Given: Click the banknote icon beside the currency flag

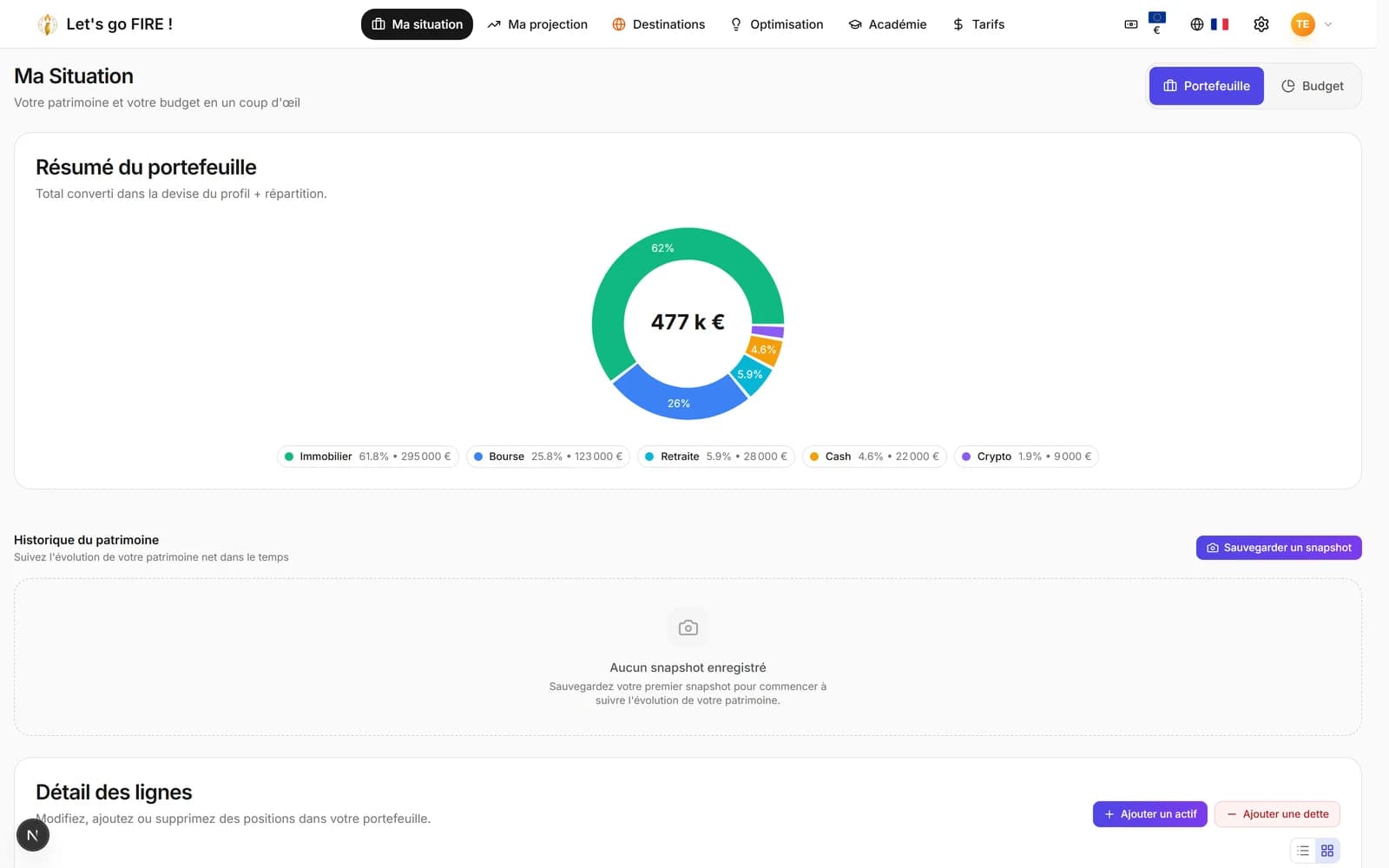Looking at the screenshot, I should (x=1131, y=24).
